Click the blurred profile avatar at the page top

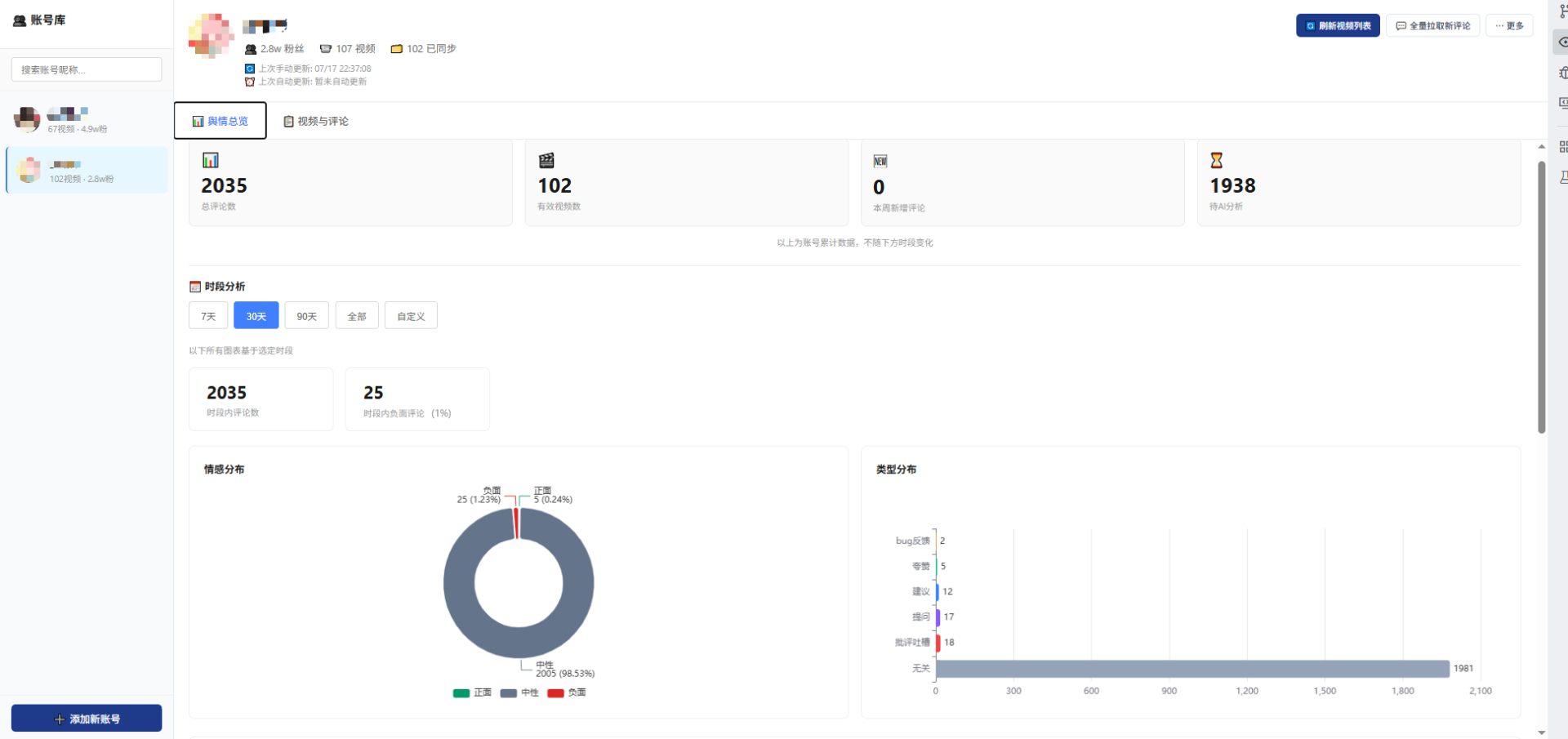212,35
